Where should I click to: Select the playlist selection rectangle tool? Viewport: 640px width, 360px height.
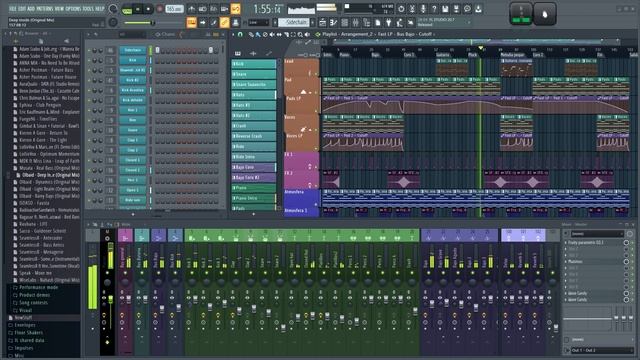click(x=293, y=35)
